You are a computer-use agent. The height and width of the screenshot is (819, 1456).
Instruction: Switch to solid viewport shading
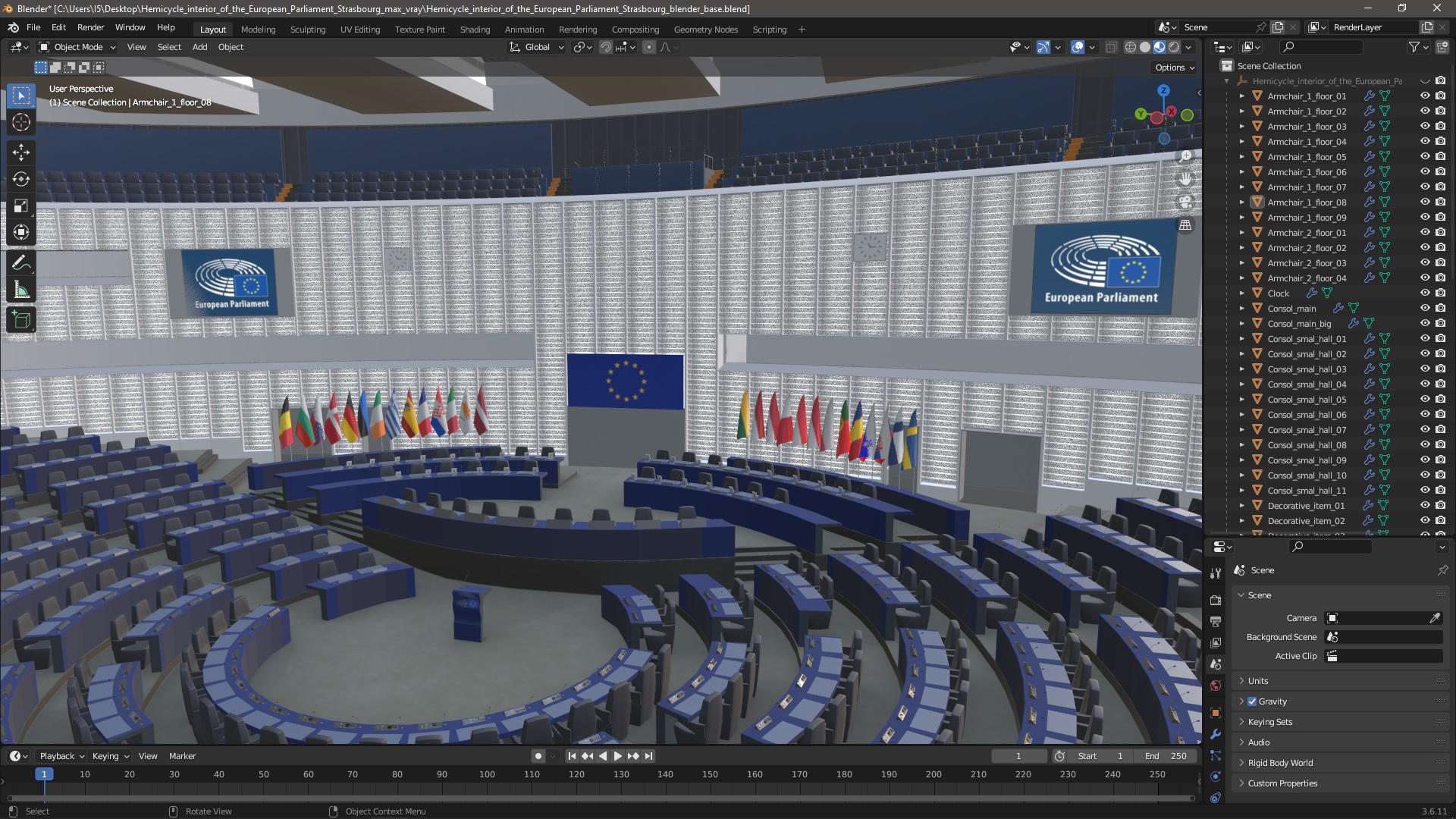point(1145,47)
